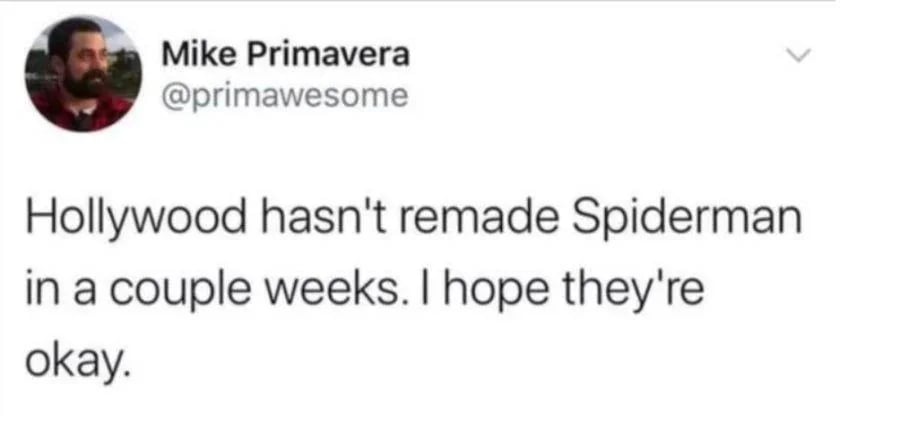This screenshot has width=900, height=442.
Task: Open the tweet options chevron menu
Action: 794,59
